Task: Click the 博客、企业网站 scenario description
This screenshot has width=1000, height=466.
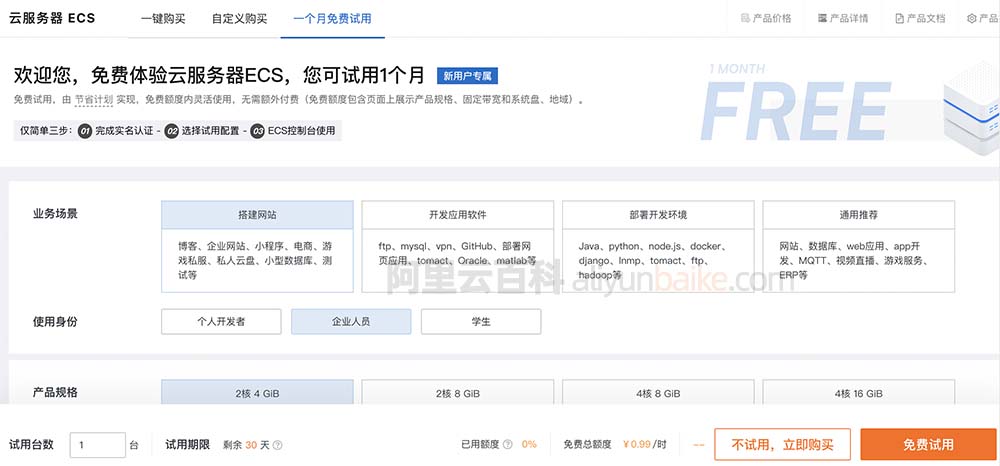Action: [x=255, y=261]
